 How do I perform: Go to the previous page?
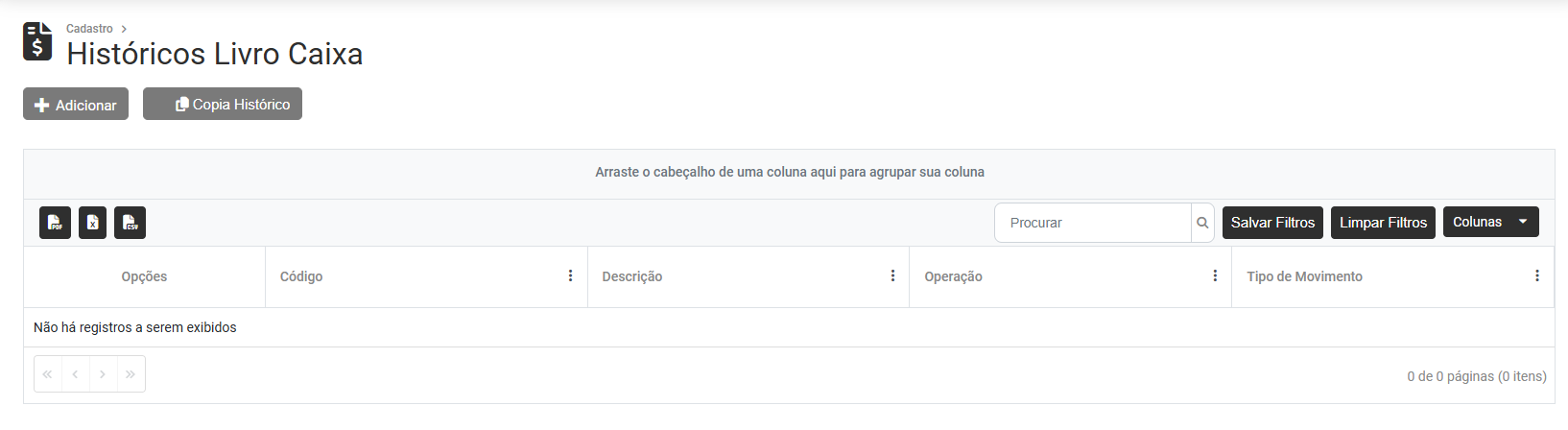[x=75, y=374]
